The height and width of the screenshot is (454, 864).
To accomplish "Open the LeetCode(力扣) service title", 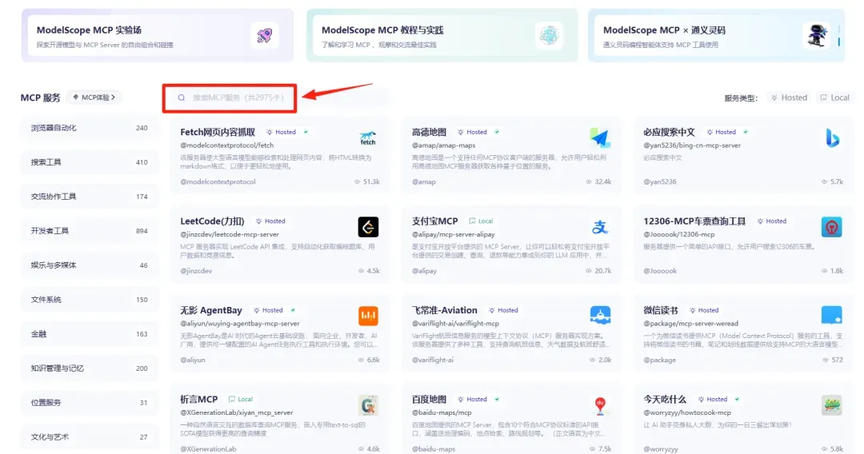I will pos(212,221).
